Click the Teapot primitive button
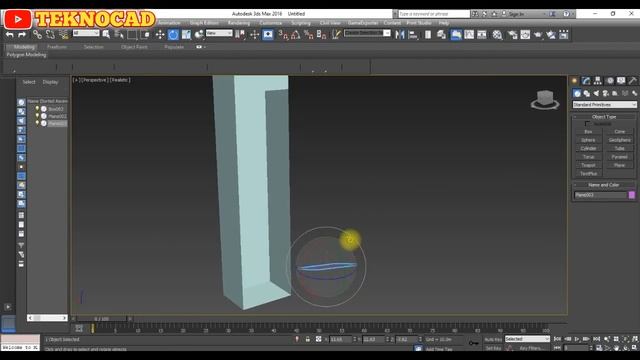The image size is (640, 360). pyautogui.click(x=588, y=165)
